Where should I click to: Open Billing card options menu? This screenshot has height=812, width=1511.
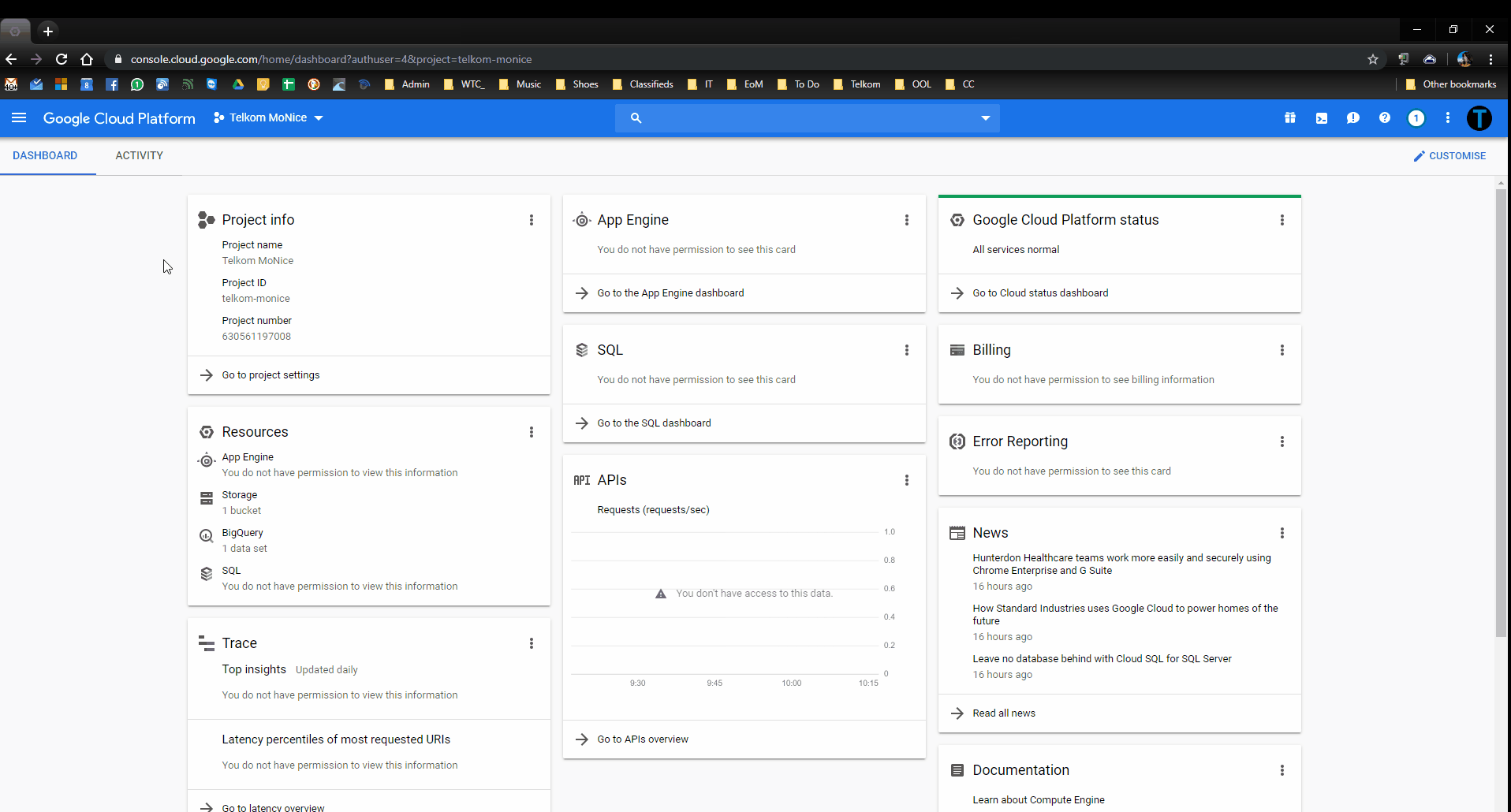[x=1282, y=350]
